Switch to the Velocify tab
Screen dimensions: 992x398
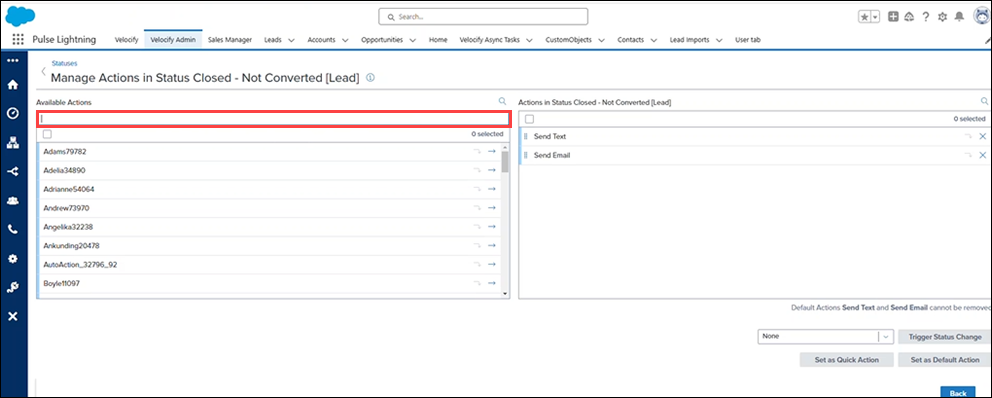click(x=127, y=40)
